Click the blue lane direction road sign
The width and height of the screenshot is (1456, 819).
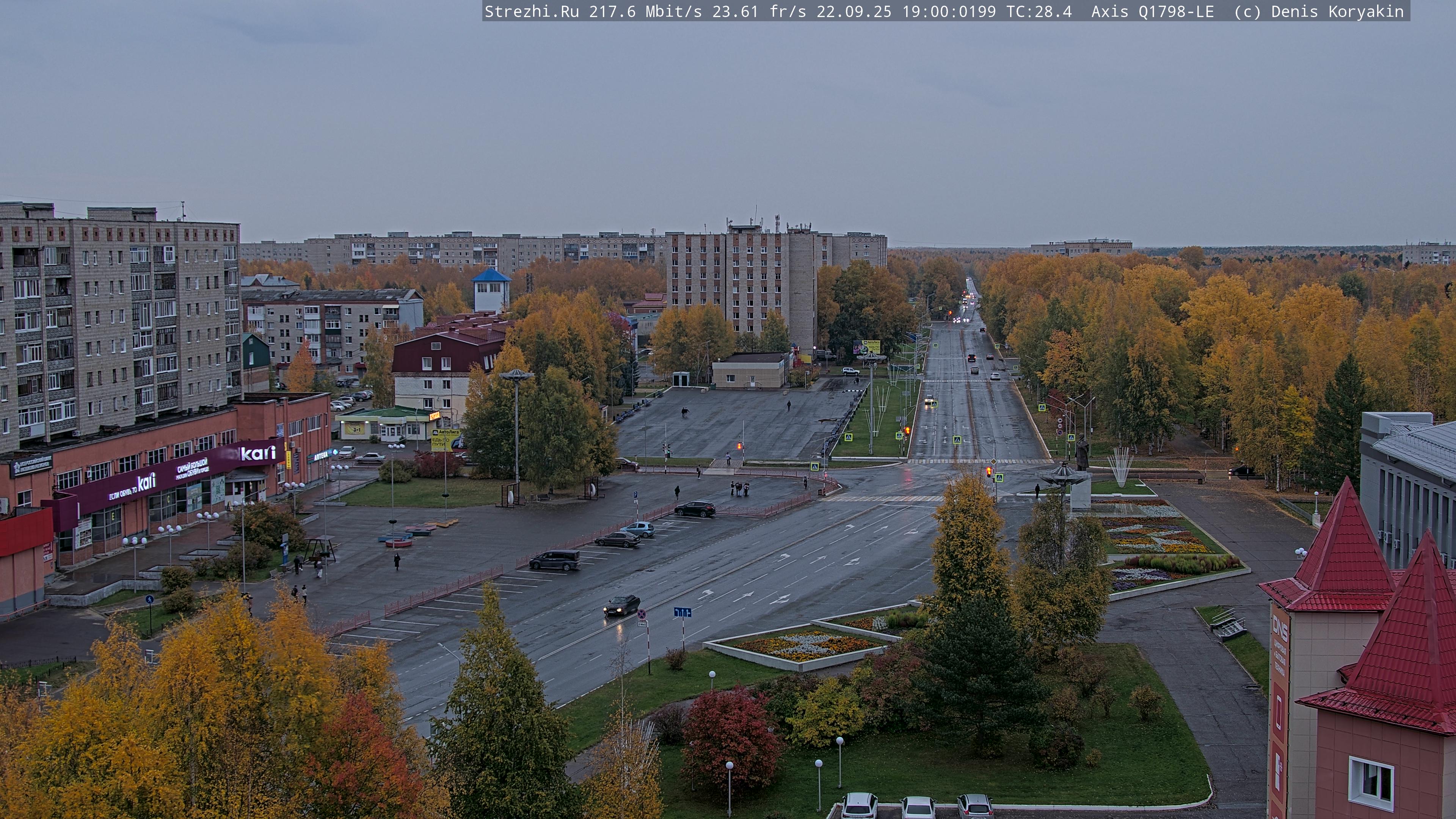[x=682, y=612]
